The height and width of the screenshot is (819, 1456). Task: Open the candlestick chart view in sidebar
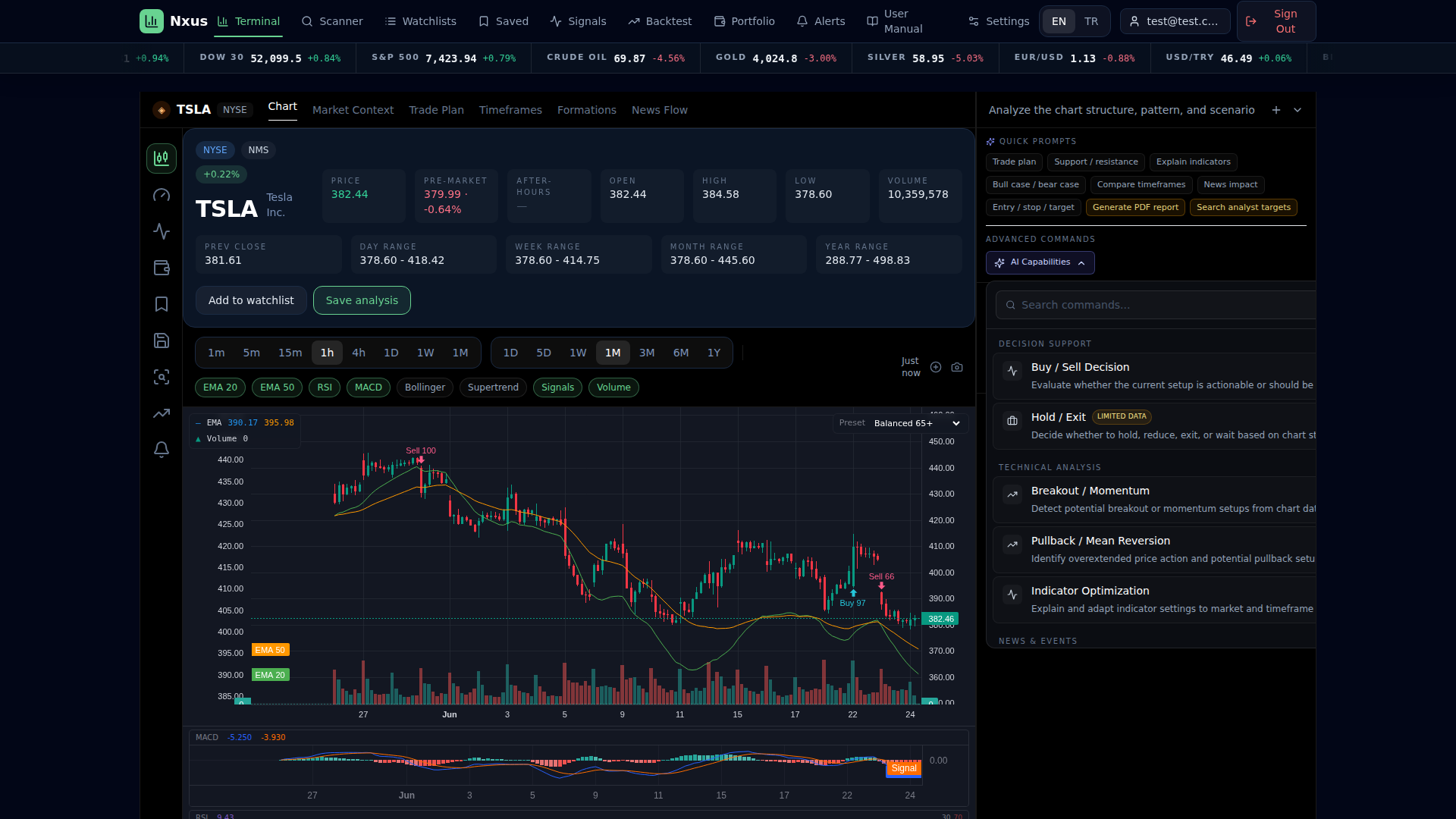[162, 158]
